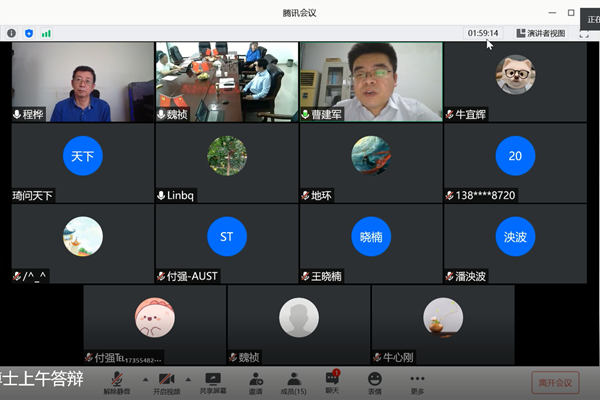600x400 pixels.
Task: Unmute microphone with 解除静音 button
Action: (117, 382)
